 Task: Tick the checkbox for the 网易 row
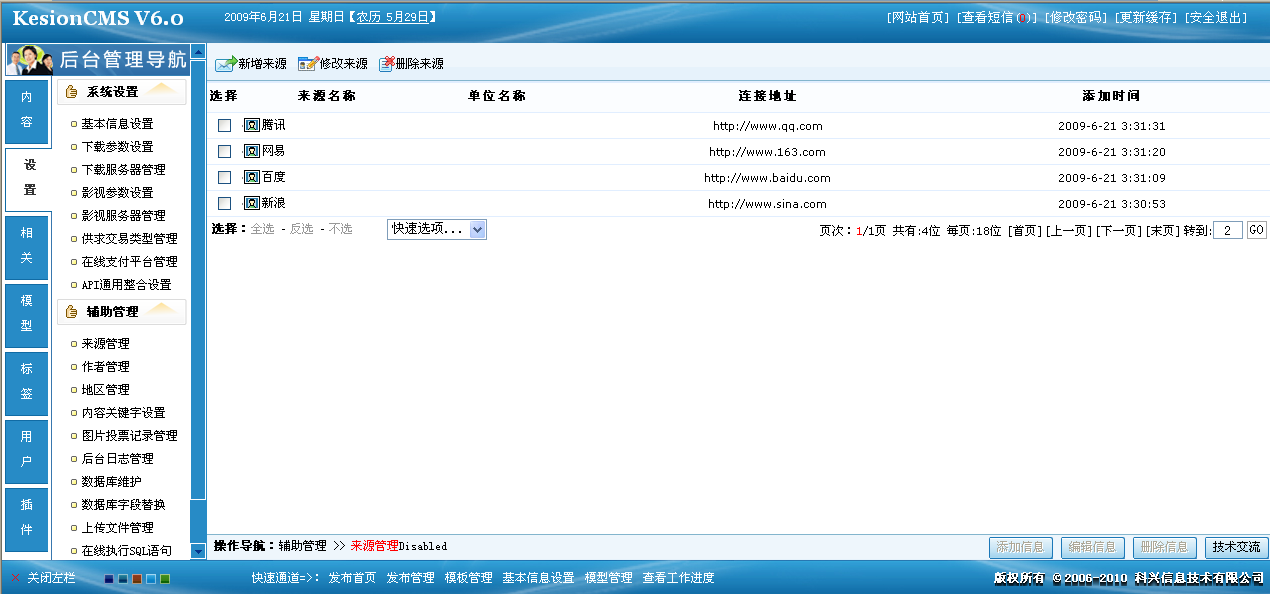click(x=225, y=151)
